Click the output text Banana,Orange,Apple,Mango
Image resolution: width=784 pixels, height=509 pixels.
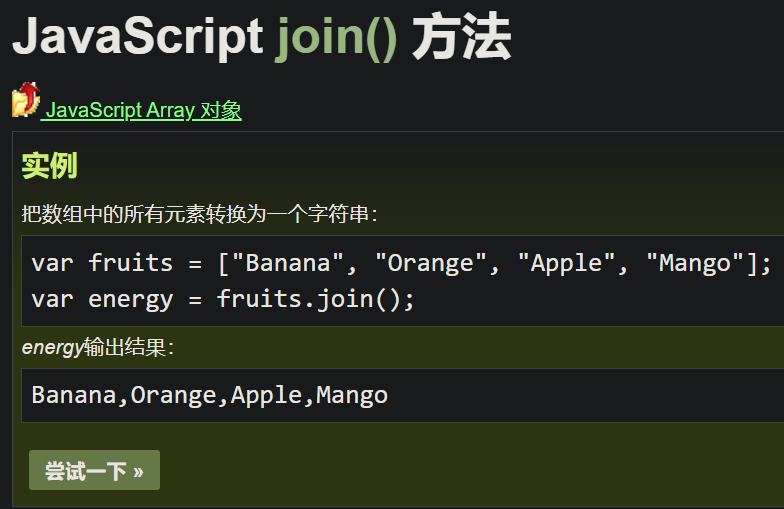210,396
